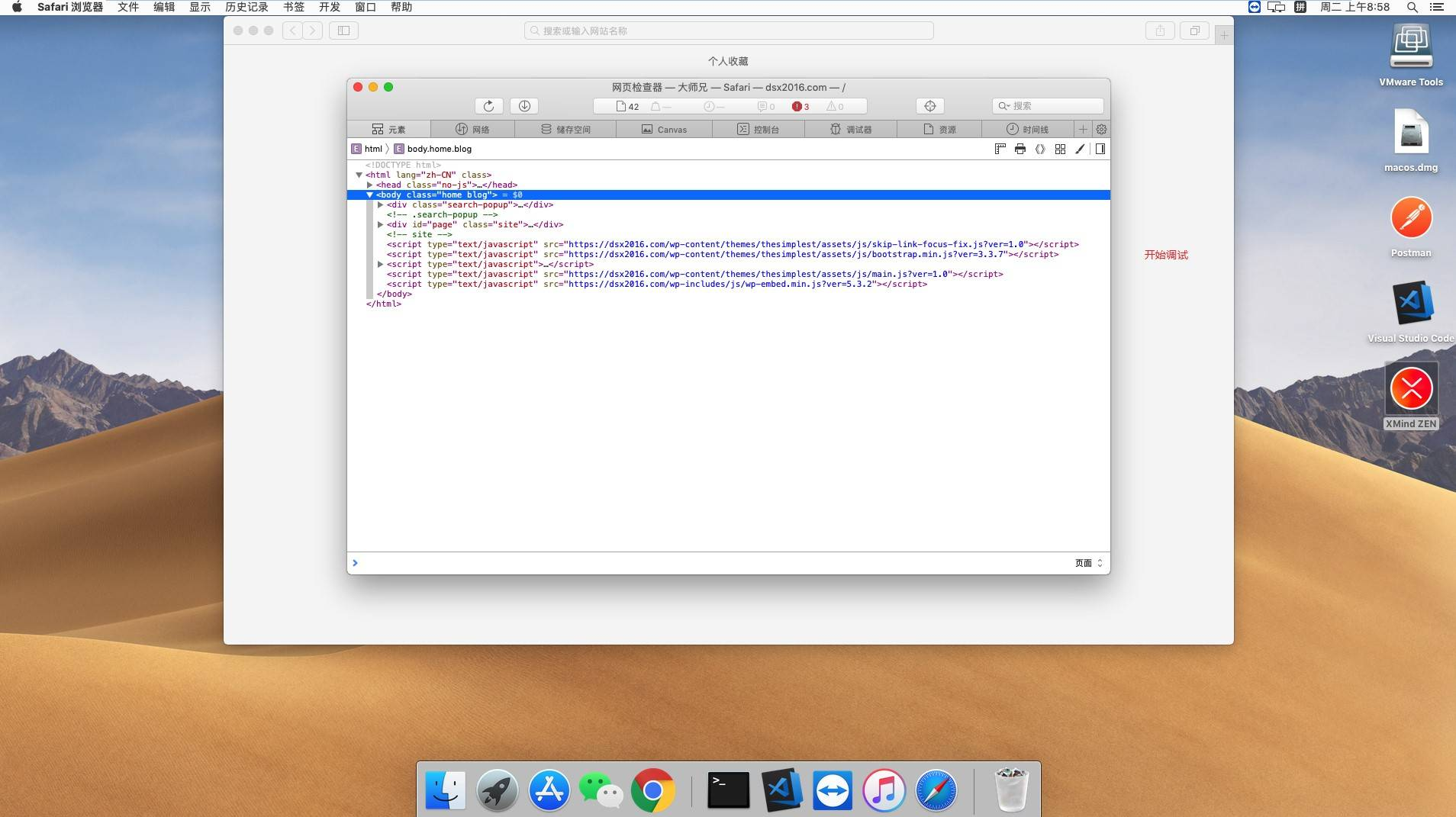The width and height of the screenshot is (1456, 817).
Task: Click the inspector search field
Action: [x=1047, y=106]
